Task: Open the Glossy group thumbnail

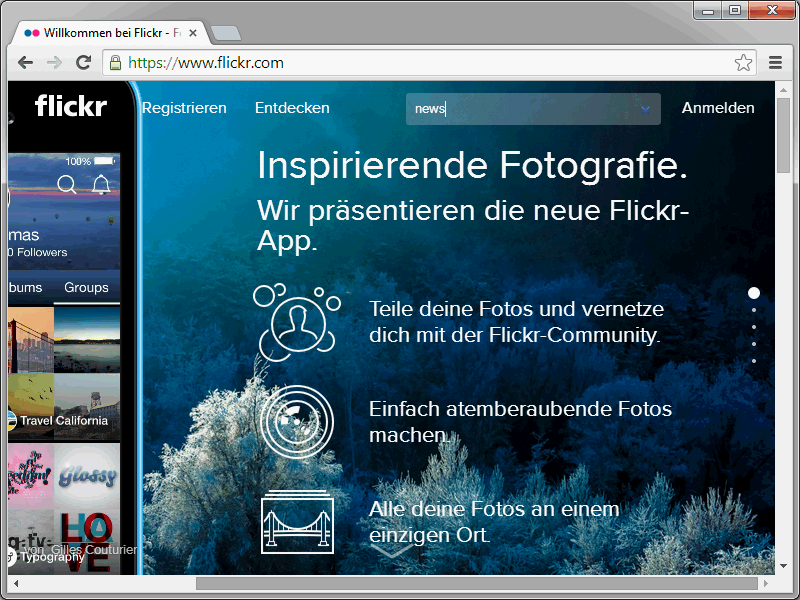Action: 87,477
